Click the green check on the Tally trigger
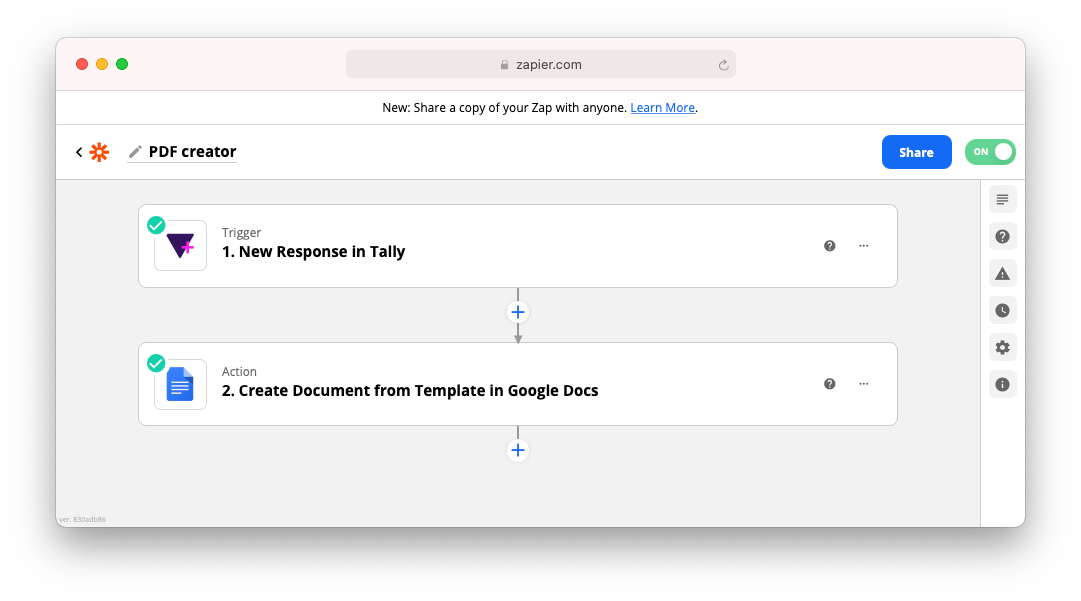1081x601 pixels. coord(156,225)
